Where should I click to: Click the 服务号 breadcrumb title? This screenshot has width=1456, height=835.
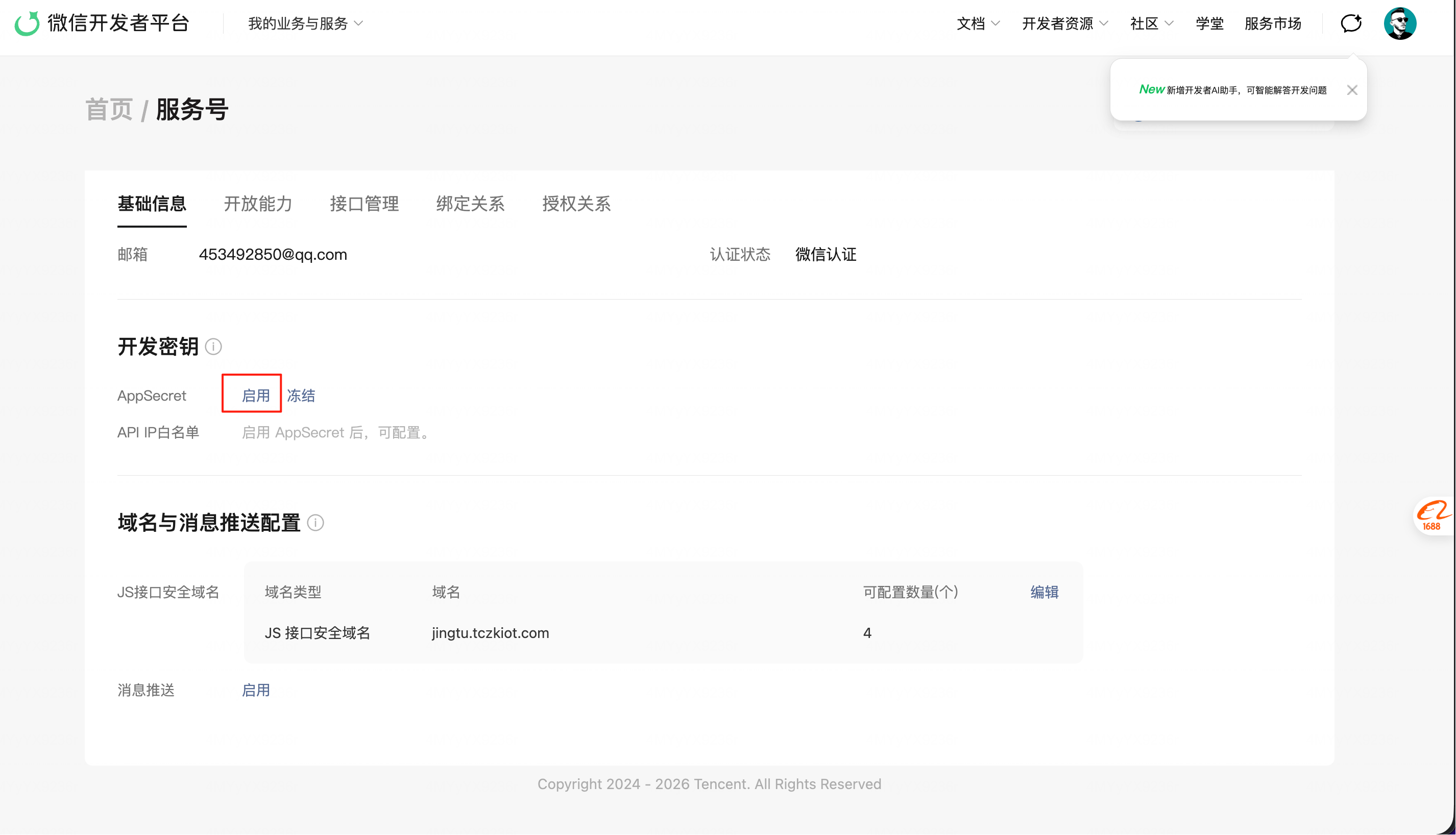[x=192, y=110]
